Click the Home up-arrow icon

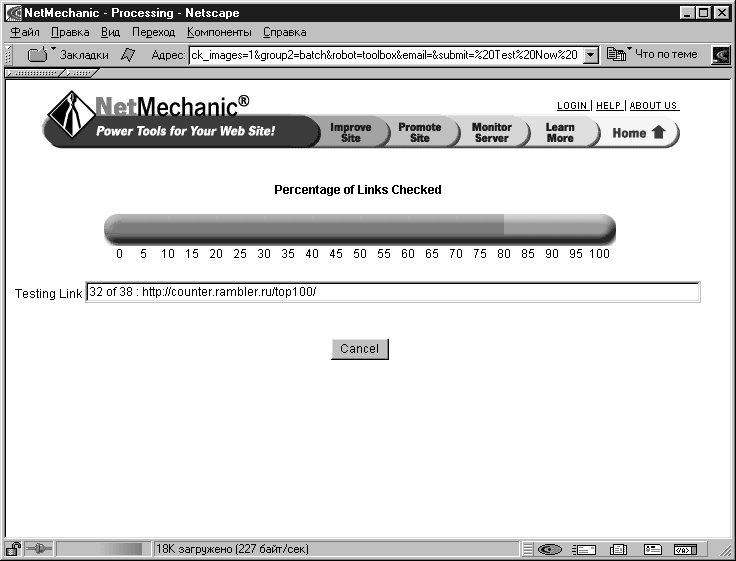[x=659, y=132]
